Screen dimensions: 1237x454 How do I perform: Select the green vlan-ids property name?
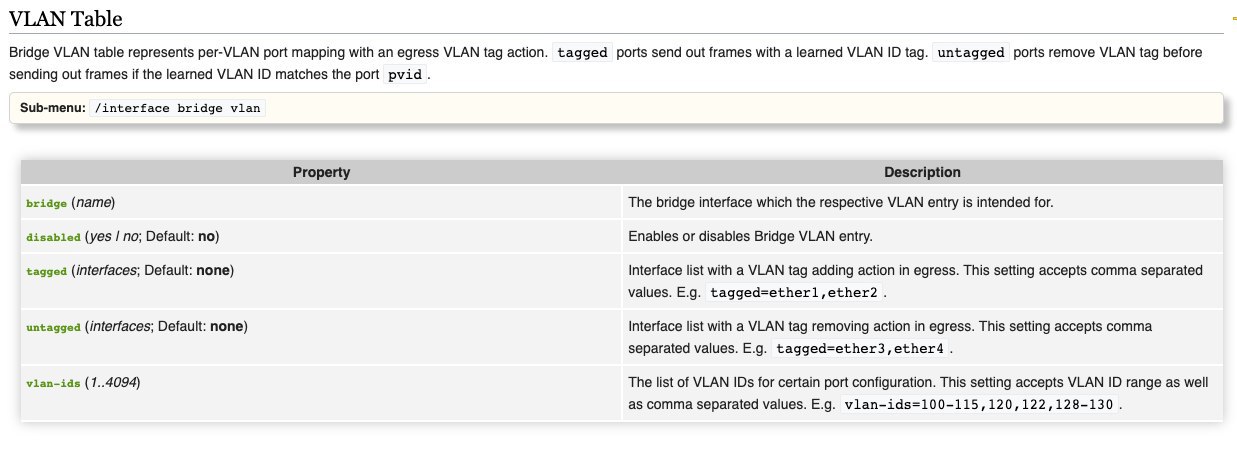[53, 383]
